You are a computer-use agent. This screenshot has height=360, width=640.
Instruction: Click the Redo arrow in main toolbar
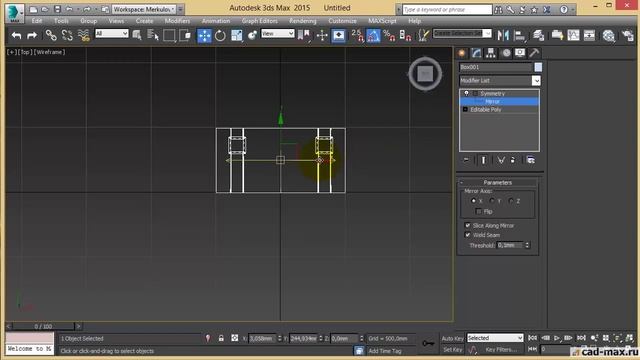(32, 36)
